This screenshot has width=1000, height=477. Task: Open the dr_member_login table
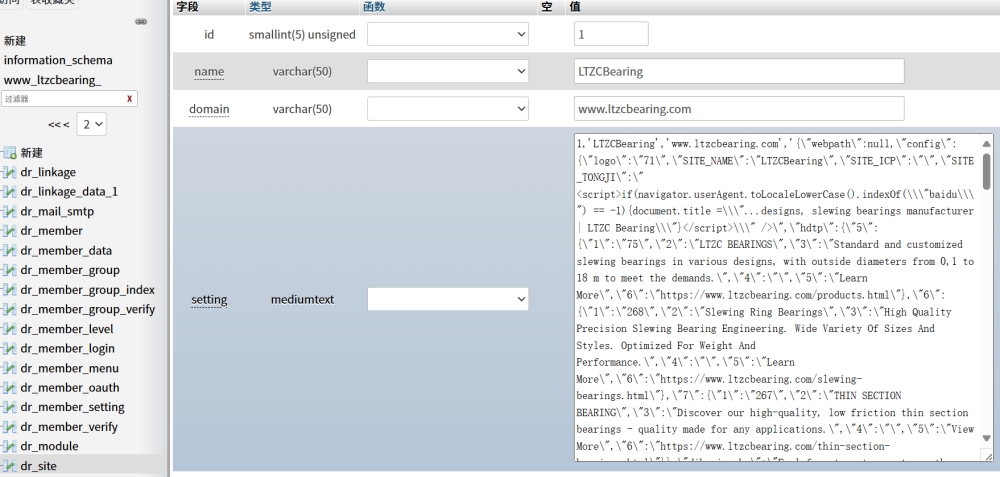(x=68, y=349)
